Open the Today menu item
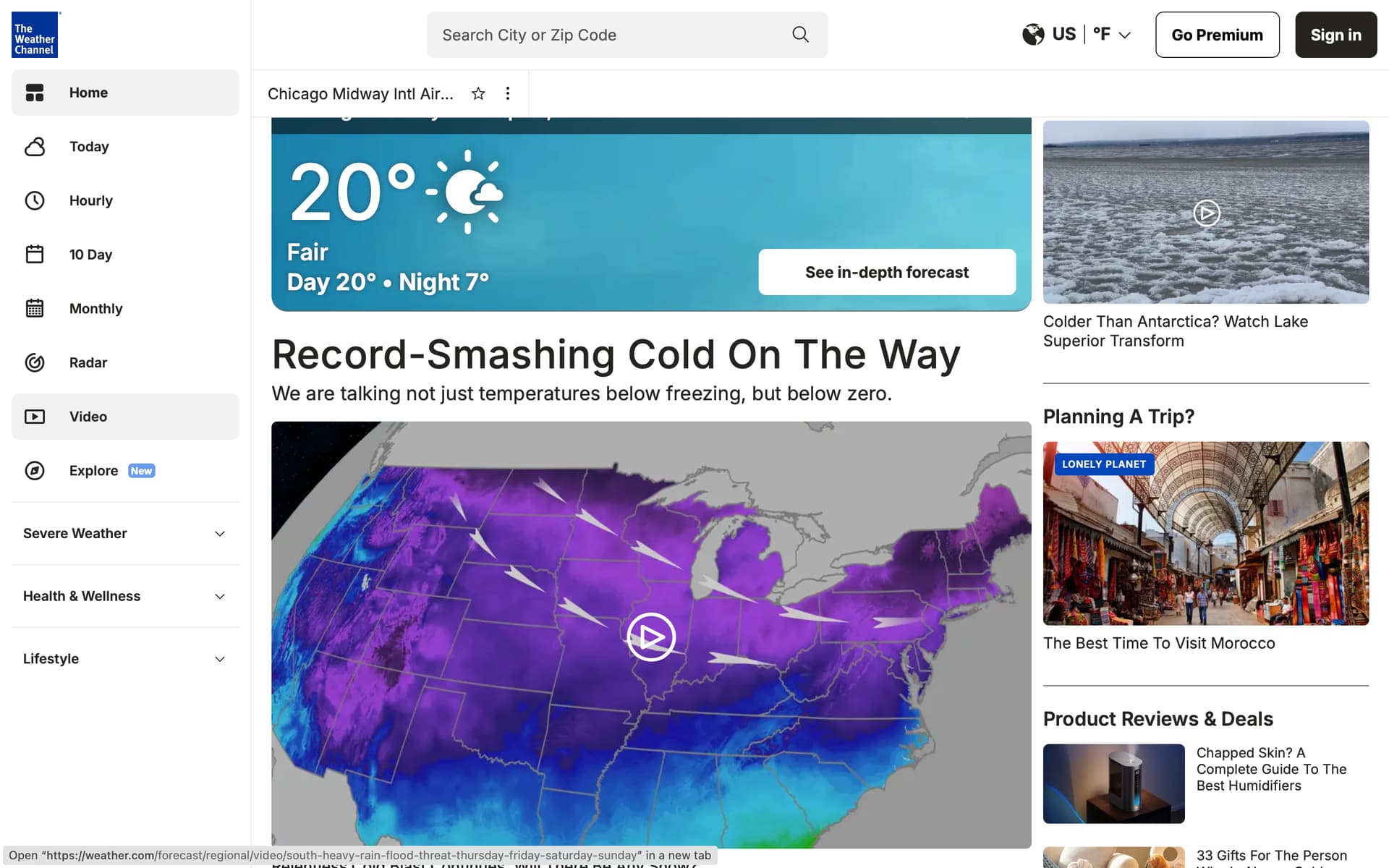1389x868 pixels. point(89,147)
